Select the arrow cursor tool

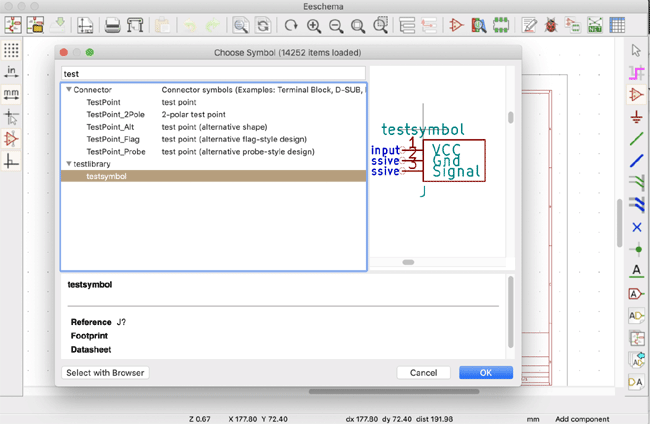coord(636,50)
